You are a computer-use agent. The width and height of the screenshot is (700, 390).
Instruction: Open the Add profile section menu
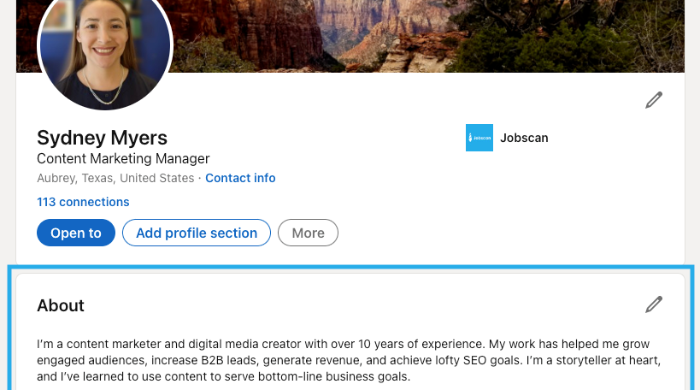coord(196,233)
